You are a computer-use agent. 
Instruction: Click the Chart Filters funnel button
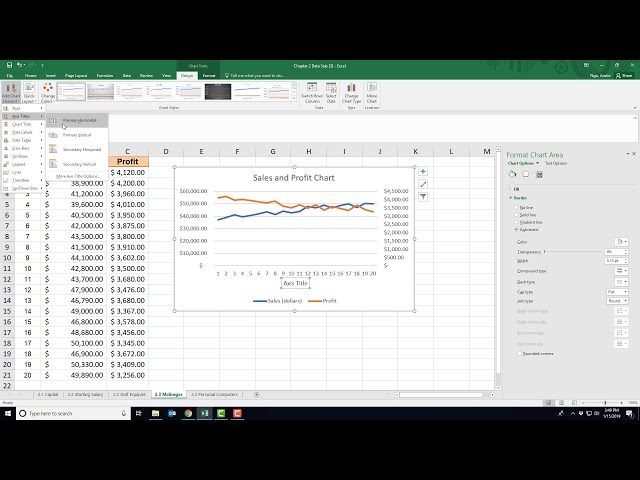pyautogui.click(x=423, y=197)
